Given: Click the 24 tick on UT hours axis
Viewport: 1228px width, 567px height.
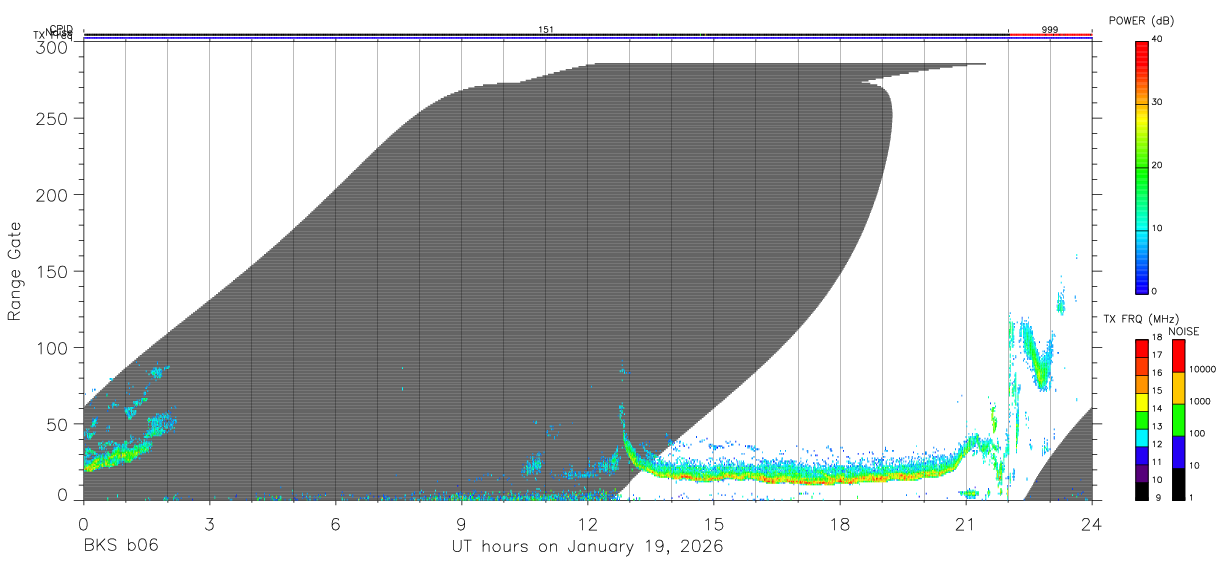Looking at the screenshot, I should [1092, 524].
